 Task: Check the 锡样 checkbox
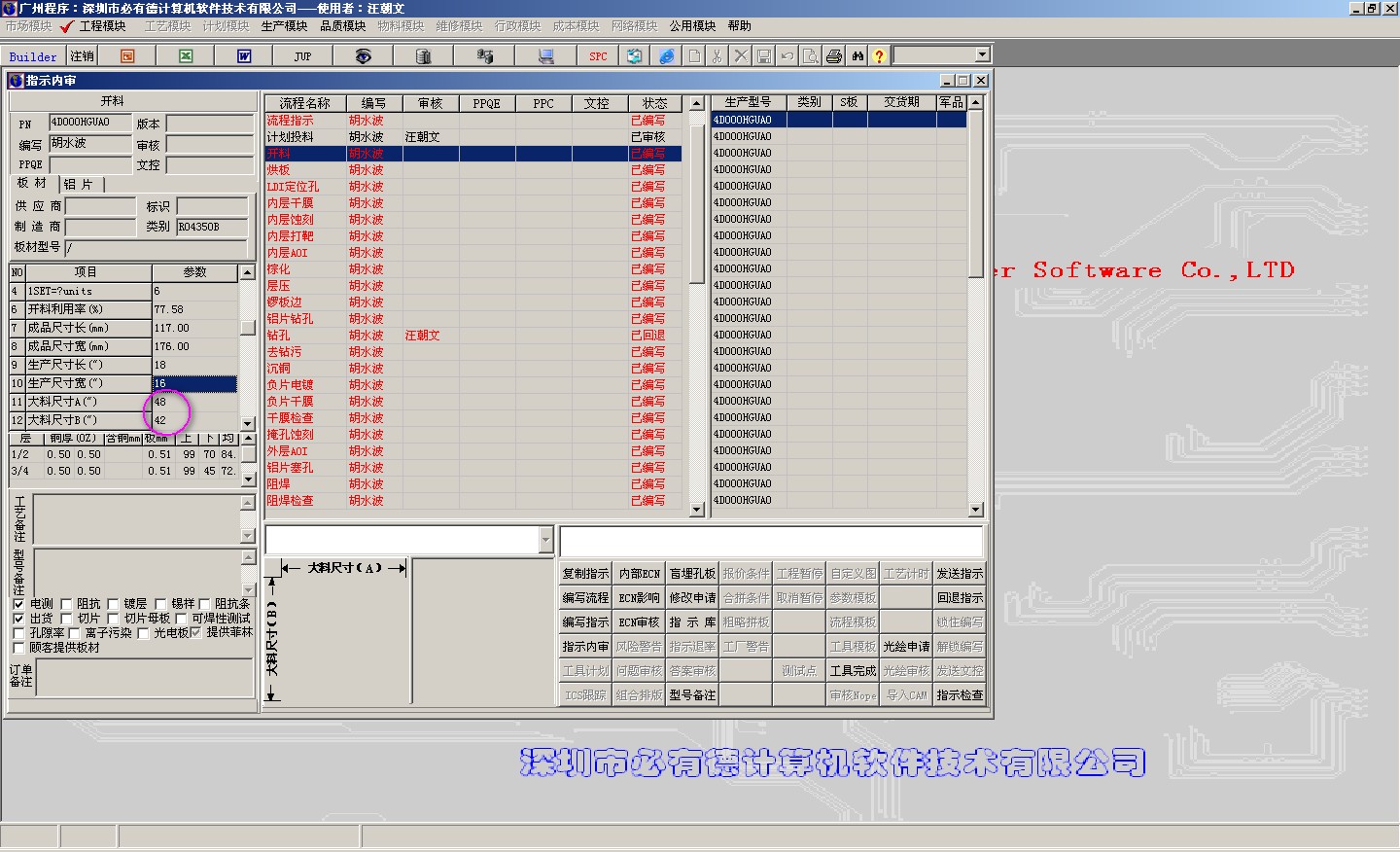[x=160, y=604]
